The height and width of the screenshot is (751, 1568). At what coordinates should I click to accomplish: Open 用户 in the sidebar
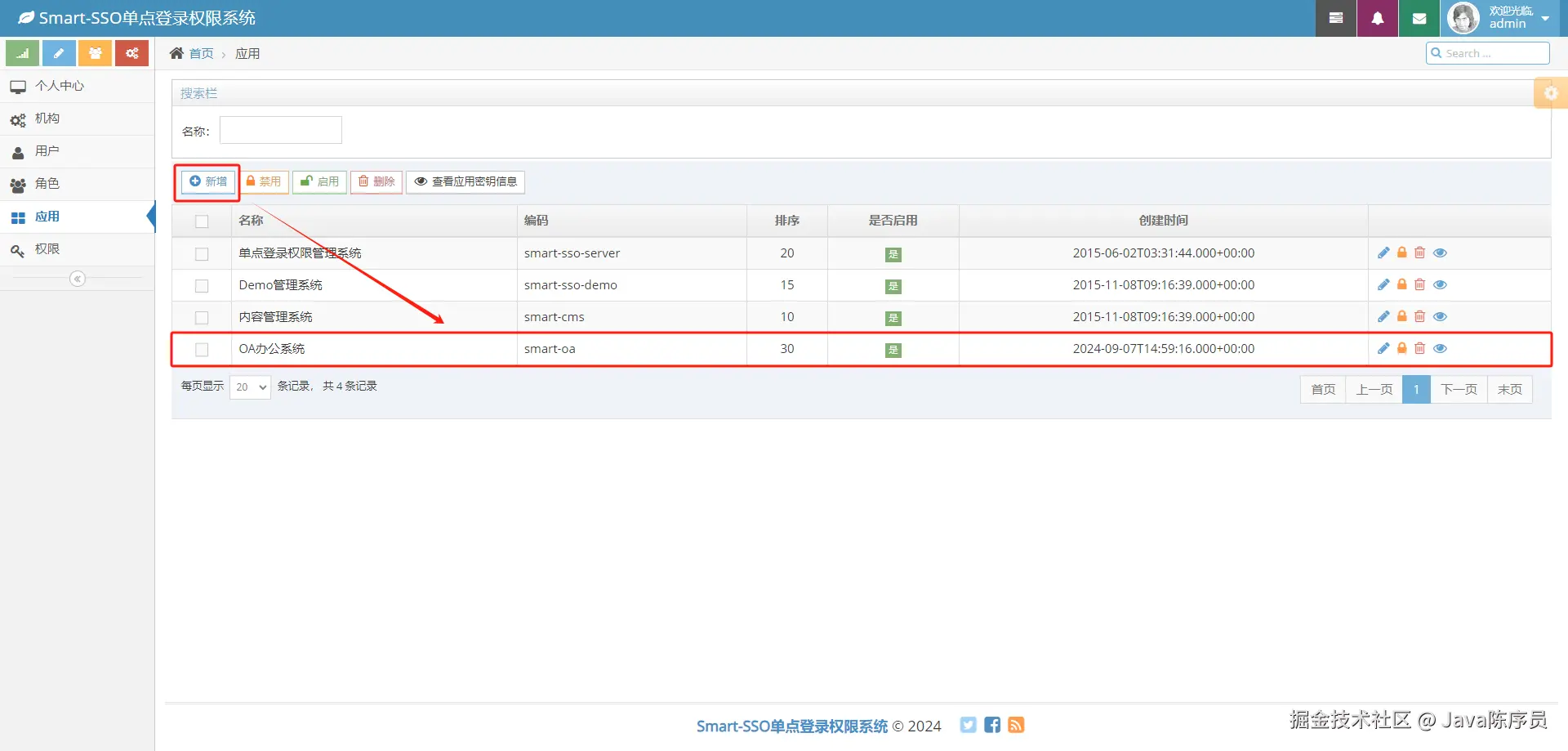(78, 151)
